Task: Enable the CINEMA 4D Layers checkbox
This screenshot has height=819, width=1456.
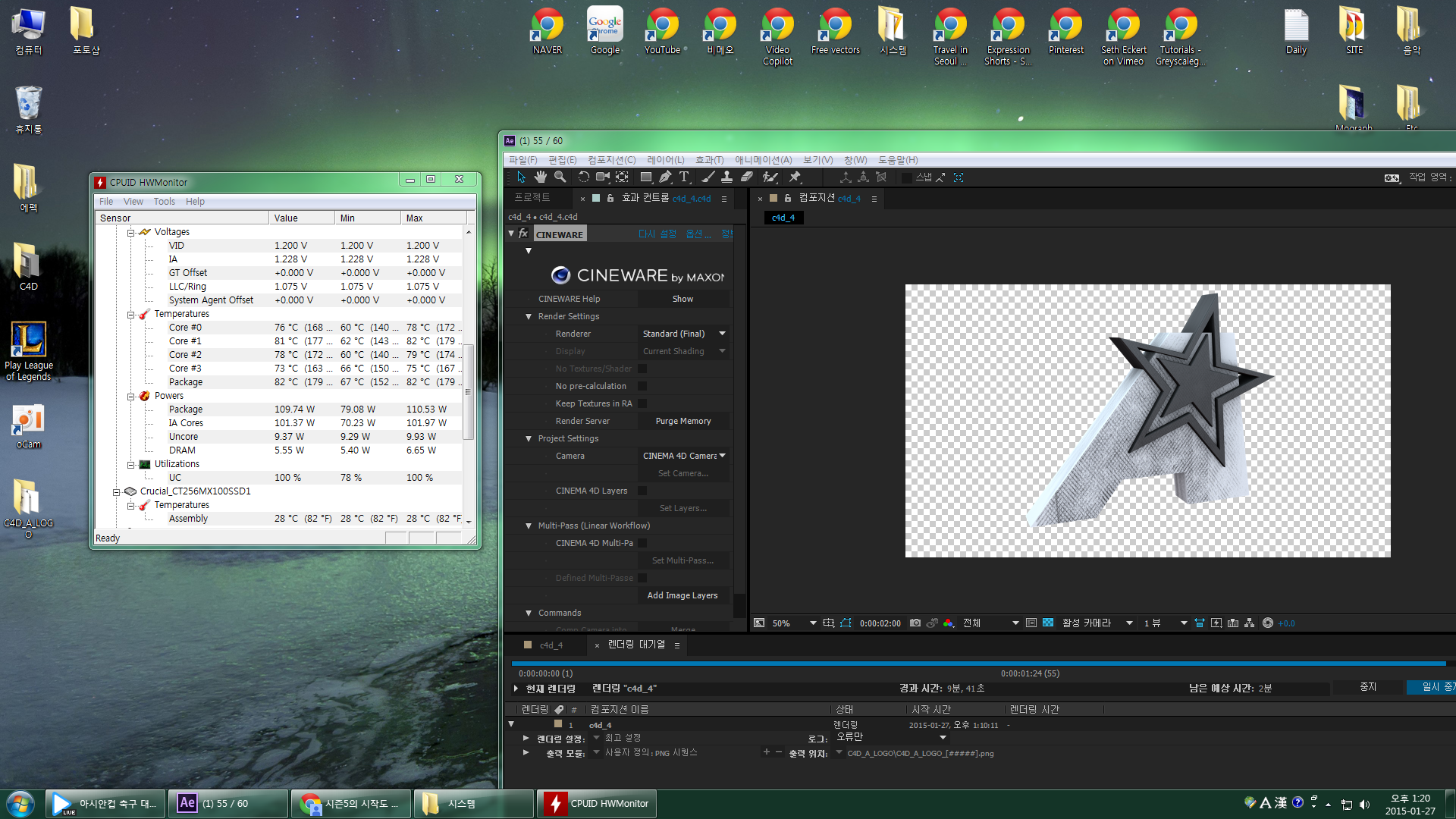Action: point(642,491)
